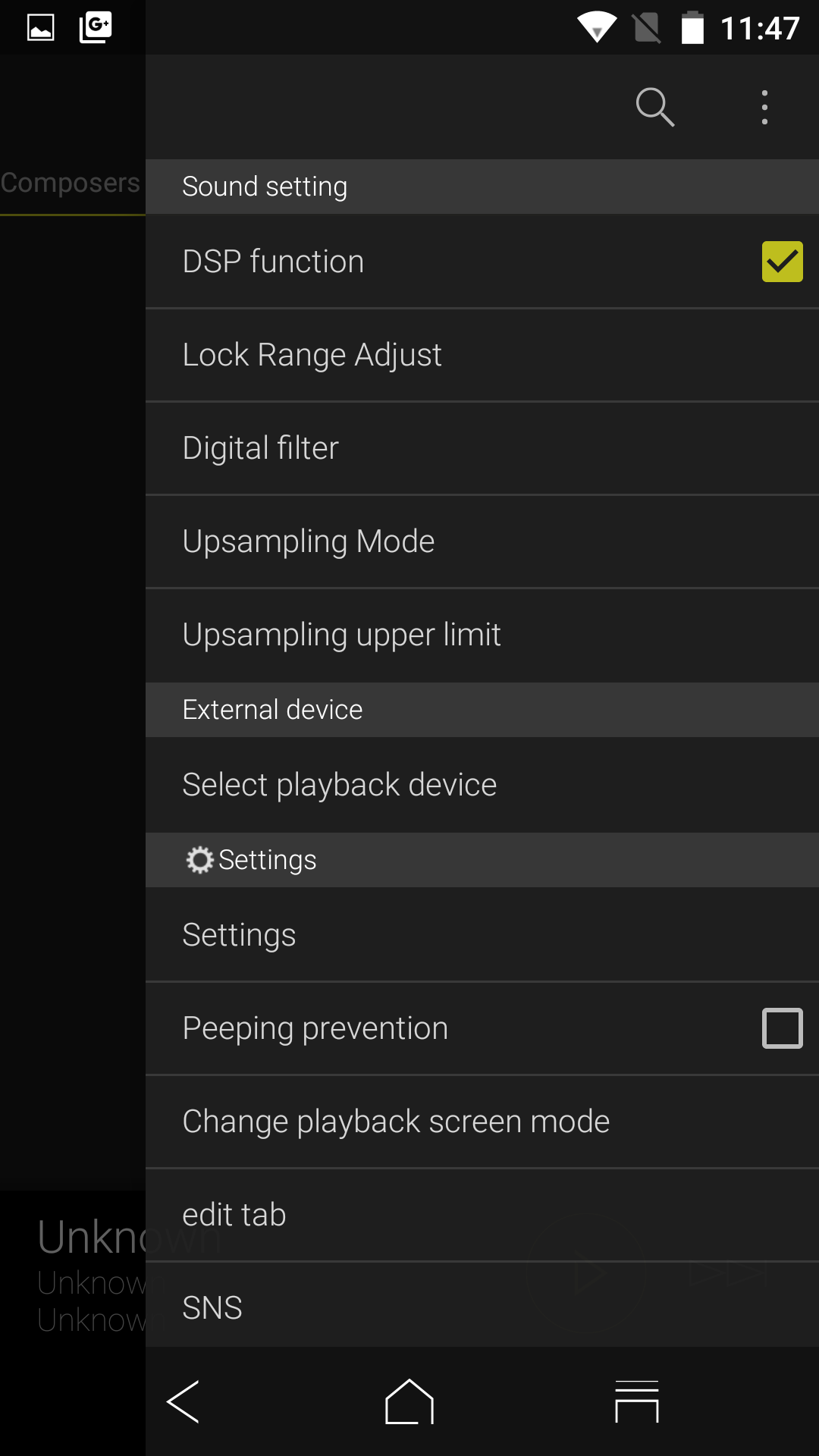819x1456 pixels.
Task: Open recent apps overview button
Action: pos(636,1401)
